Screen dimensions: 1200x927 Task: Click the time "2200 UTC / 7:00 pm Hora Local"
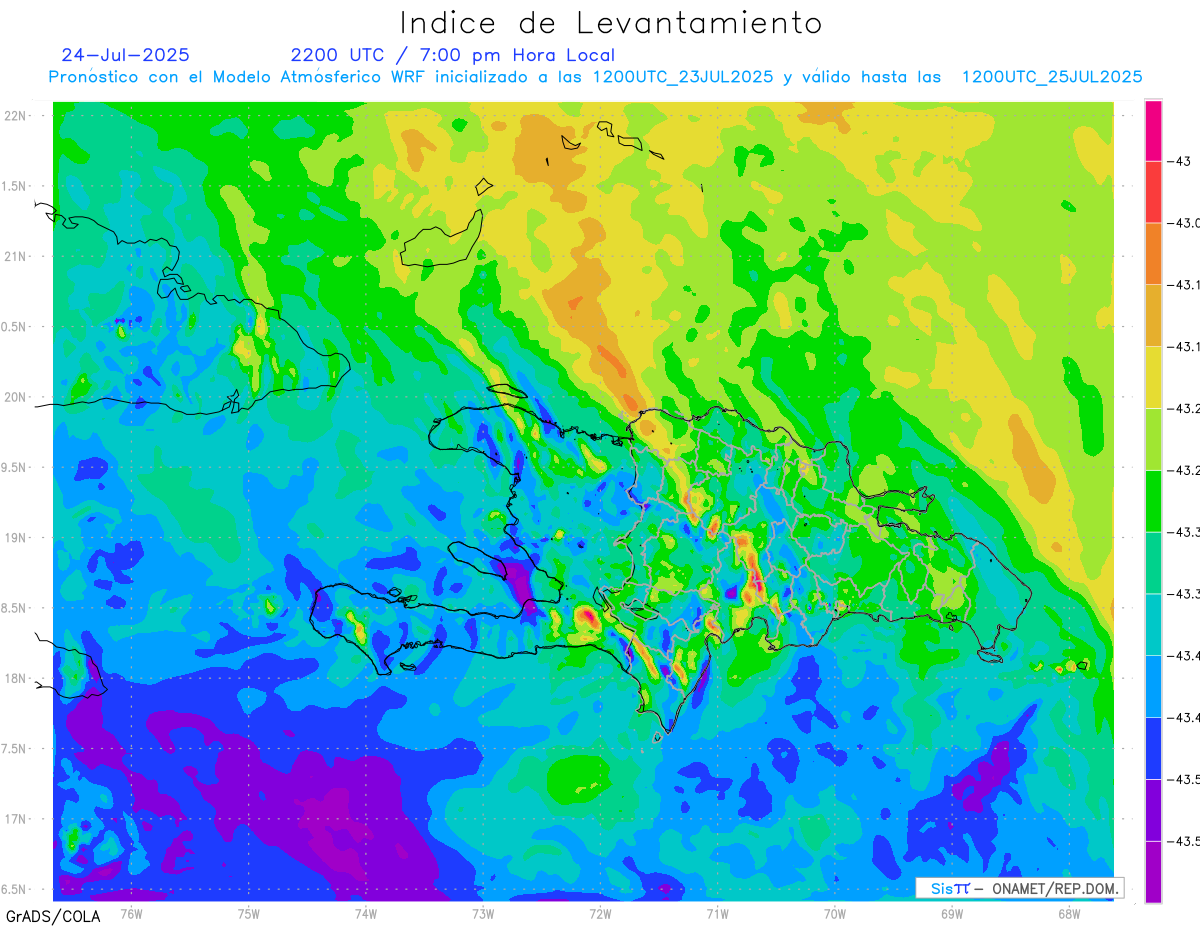tap(453, 56)
